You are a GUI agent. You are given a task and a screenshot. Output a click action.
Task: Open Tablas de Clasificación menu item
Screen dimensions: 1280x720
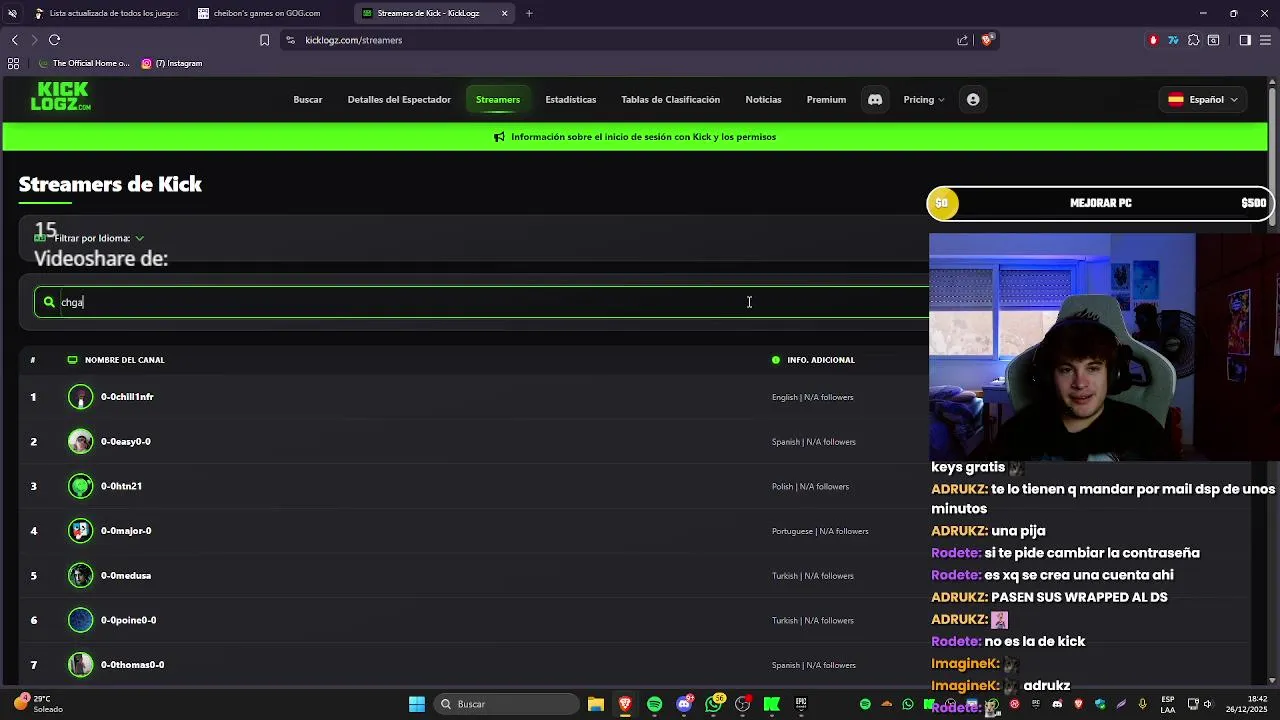(x=671, y=100)
